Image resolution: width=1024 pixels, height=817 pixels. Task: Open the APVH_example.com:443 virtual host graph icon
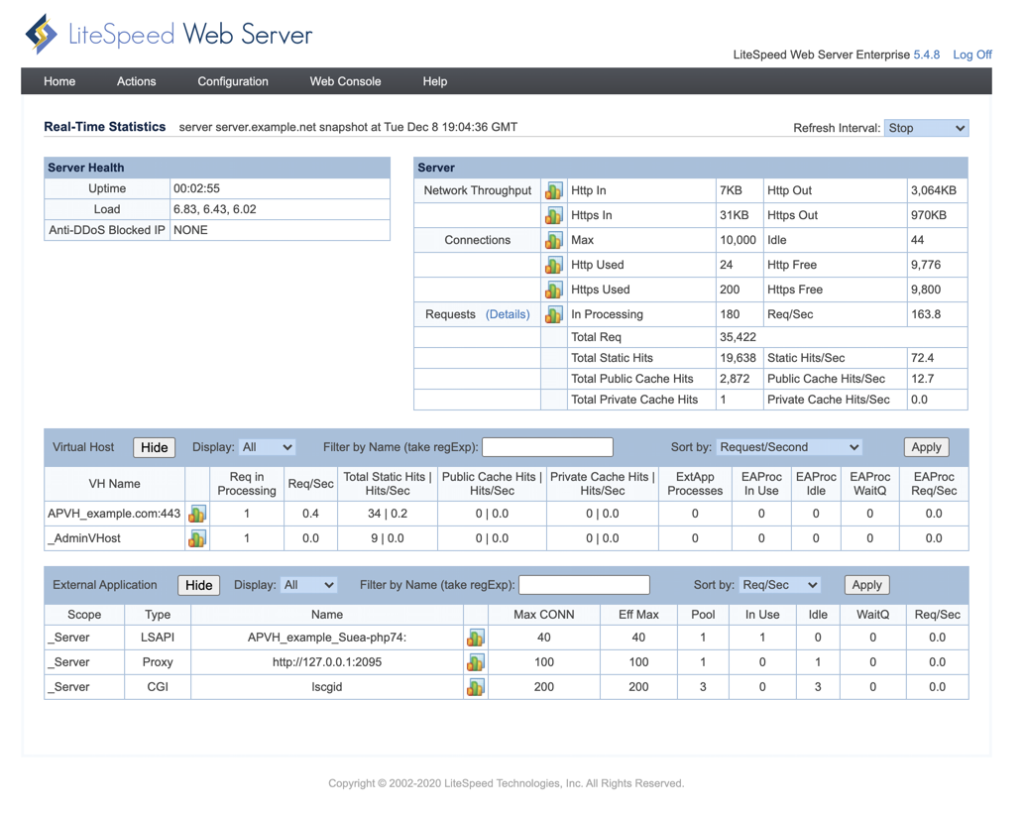pyautogui.click(x=197, y=513)
